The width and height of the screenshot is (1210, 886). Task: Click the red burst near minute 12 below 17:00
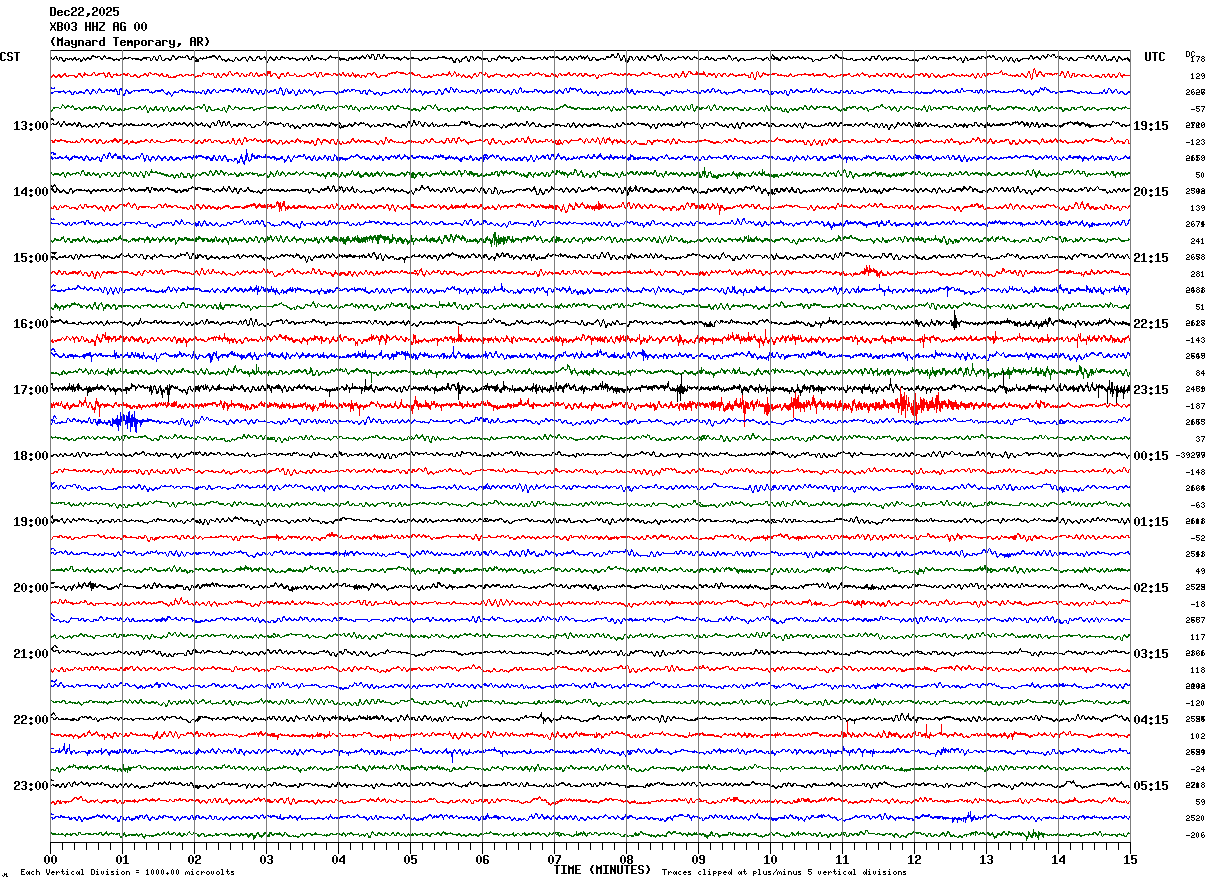click(918, 404)
